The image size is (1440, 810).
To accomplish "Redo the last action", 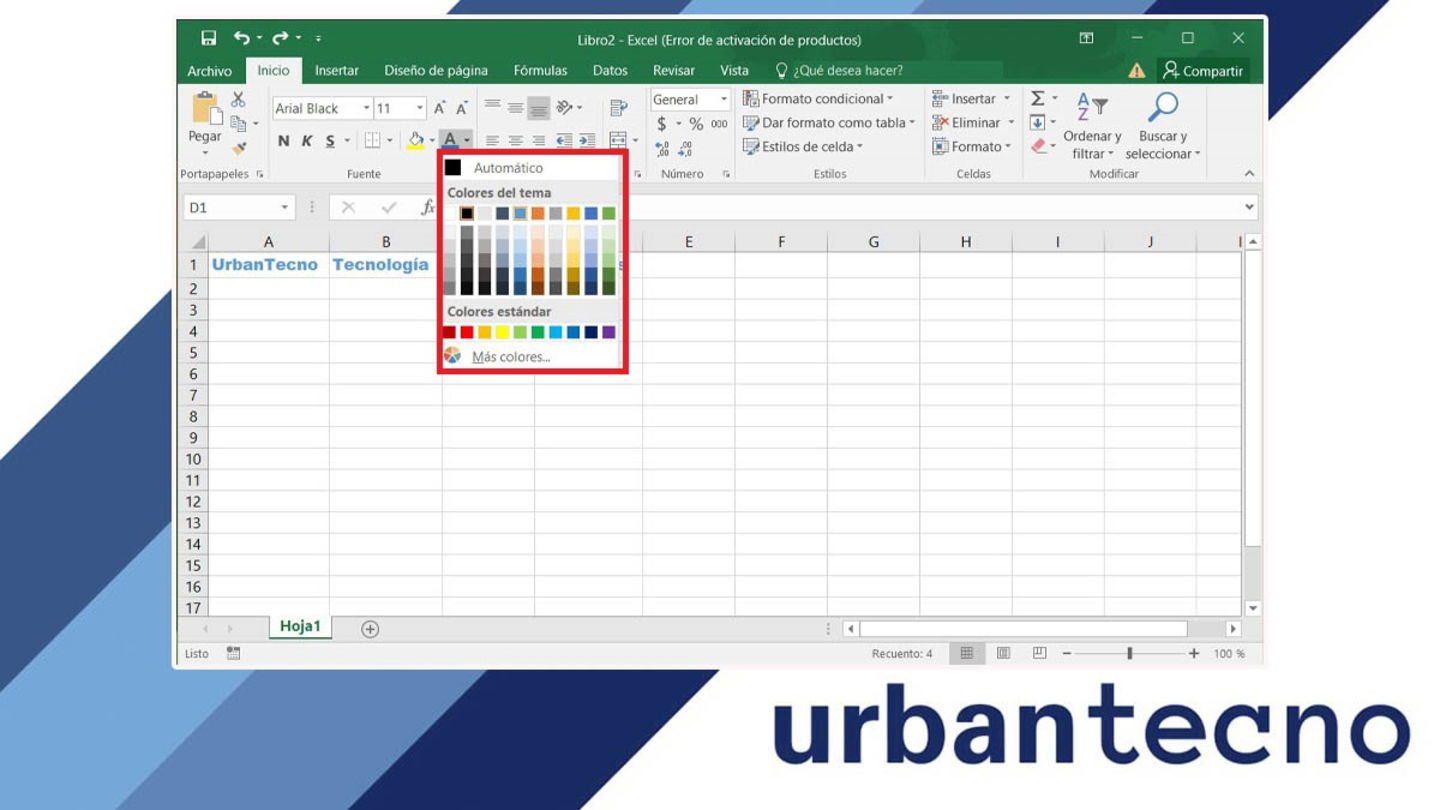I will [x=280, y=38].
